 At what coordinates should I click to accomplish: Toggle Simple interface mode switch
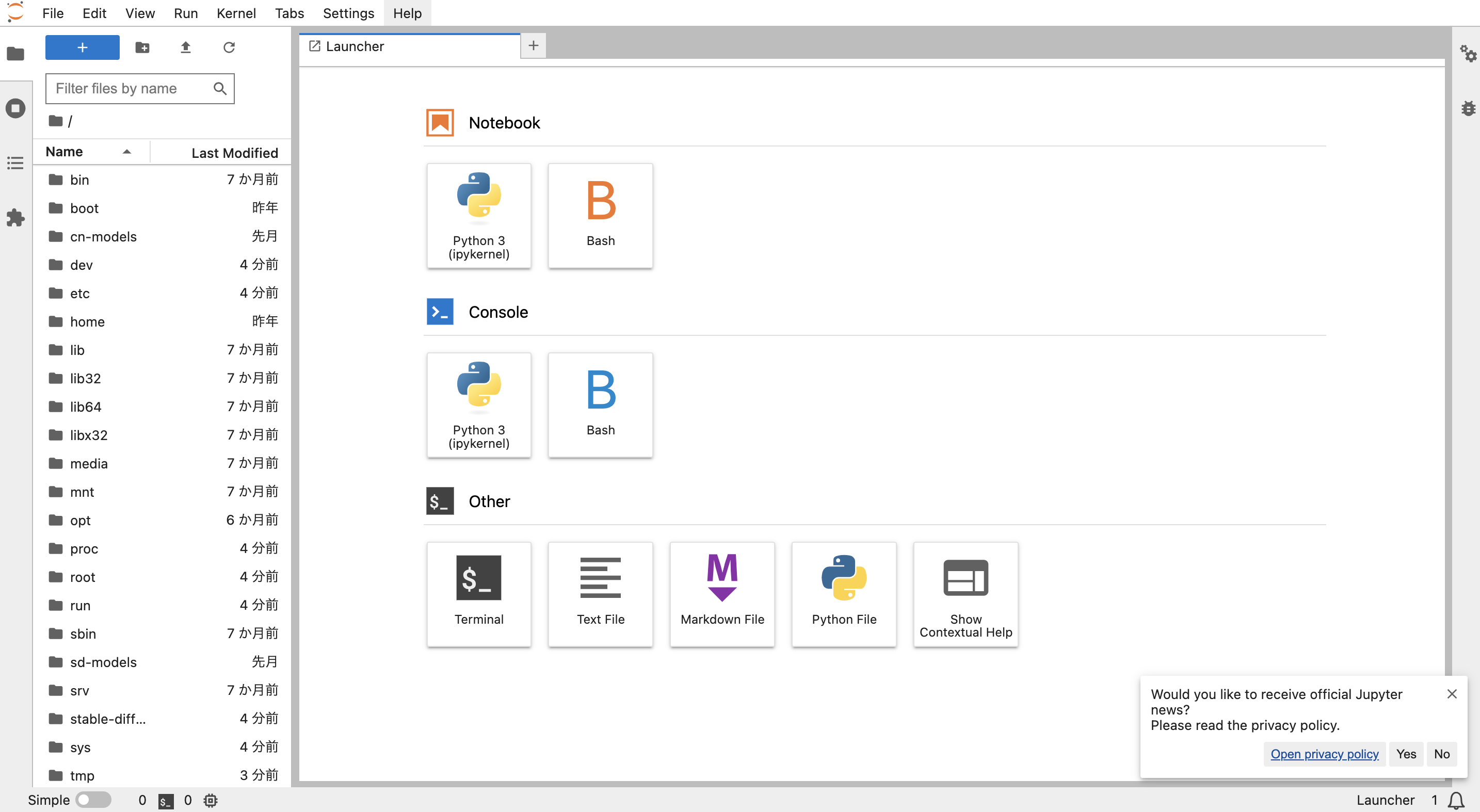pos(93,800)
